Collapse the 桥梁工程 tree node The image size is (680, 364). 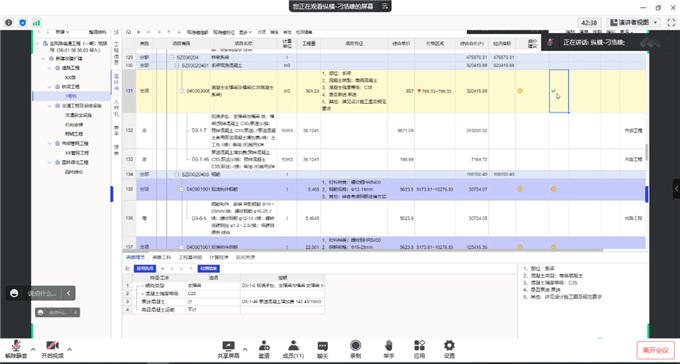pos(50,87)
